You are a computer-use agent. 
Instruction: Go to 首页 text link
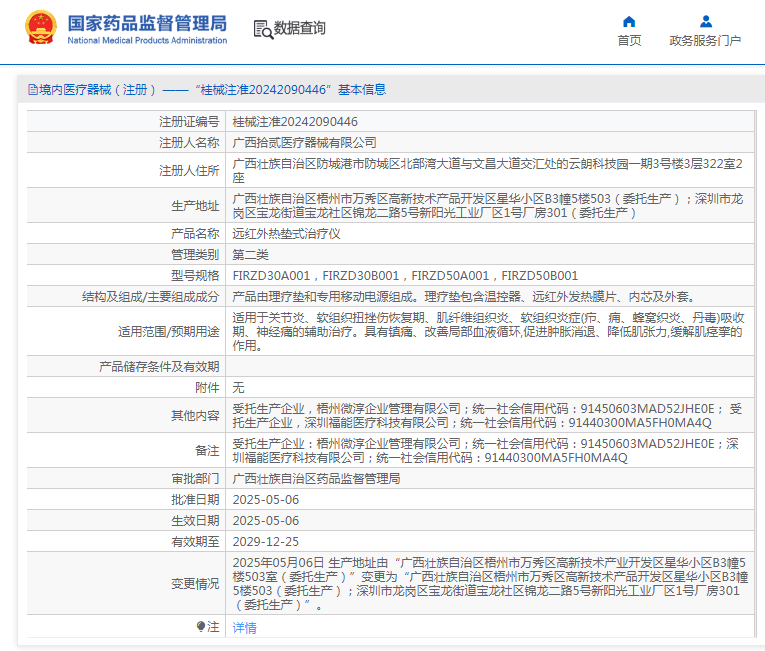[x=629, y=41]
